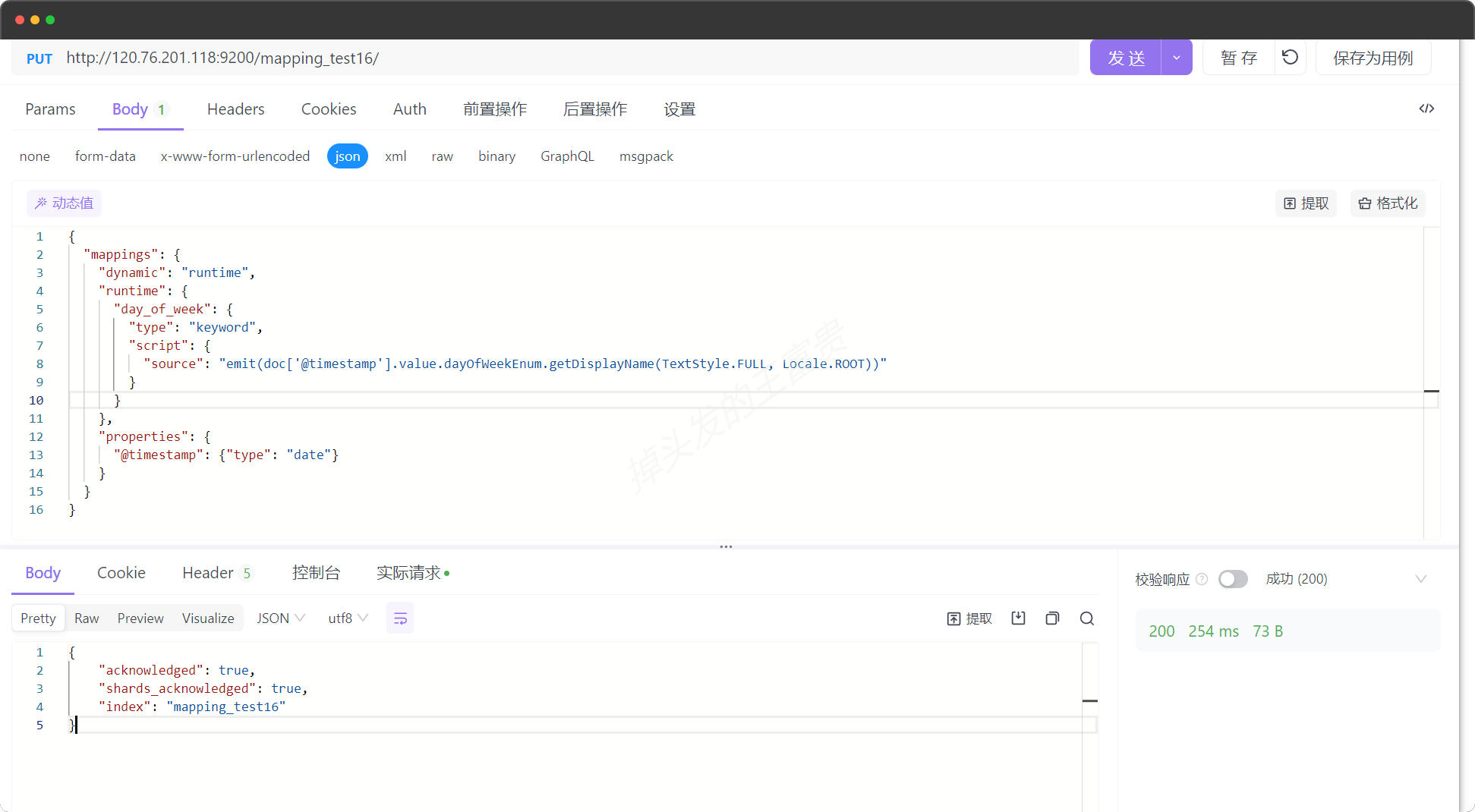Viewport: 1475px width, 812px height.
Task: Toggle the word wrap icon in response toolbar
Action: coord(400,618)
